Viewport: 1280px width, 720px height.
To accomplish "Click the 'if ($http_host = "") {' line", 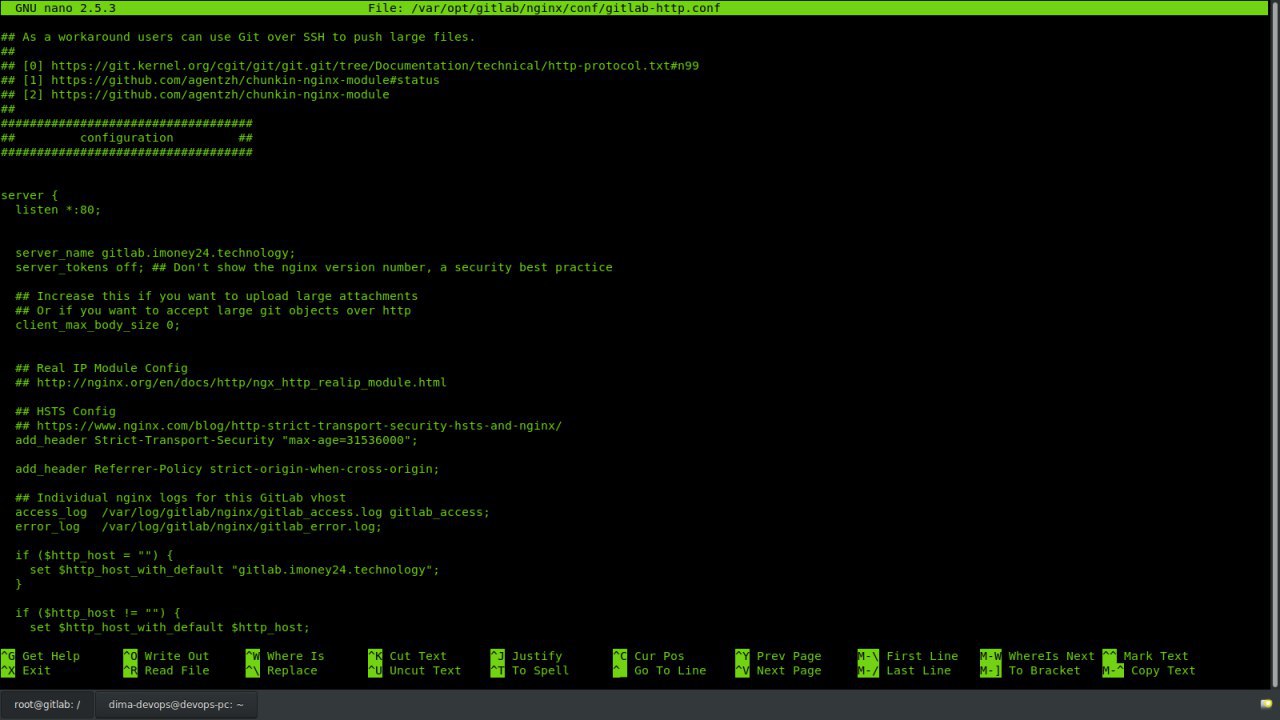I will (94, 555).
